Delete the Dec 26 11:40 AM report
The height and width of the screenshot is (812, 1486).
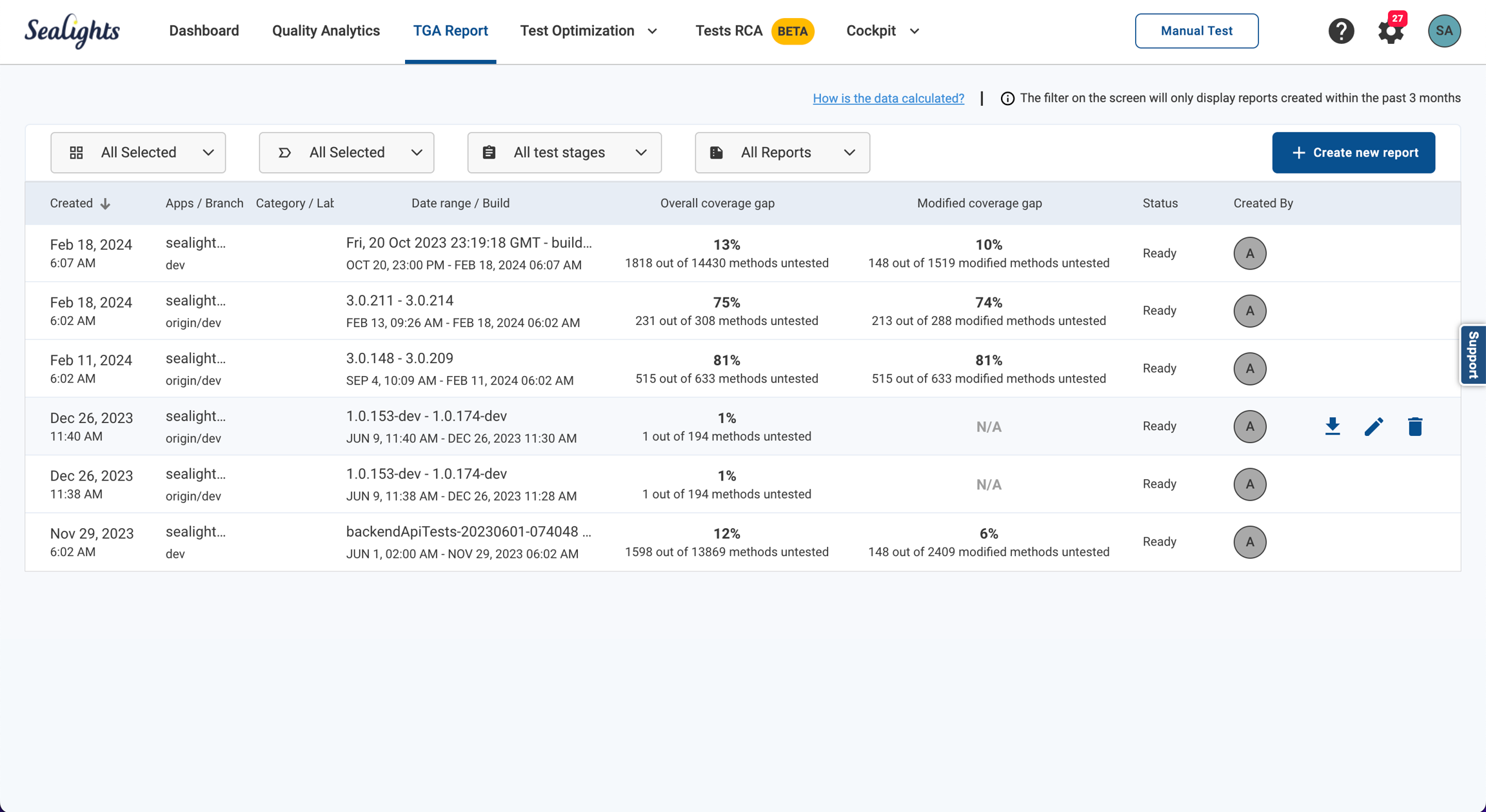pyautogui.click(x=1415, y=426)
